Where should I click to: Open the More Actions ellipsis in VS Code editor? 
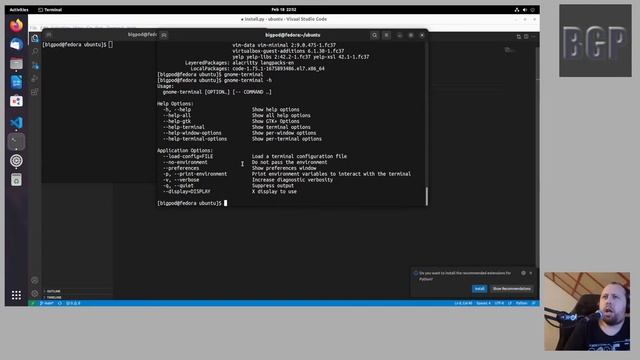pyautogui.click(x=533, y=37)
